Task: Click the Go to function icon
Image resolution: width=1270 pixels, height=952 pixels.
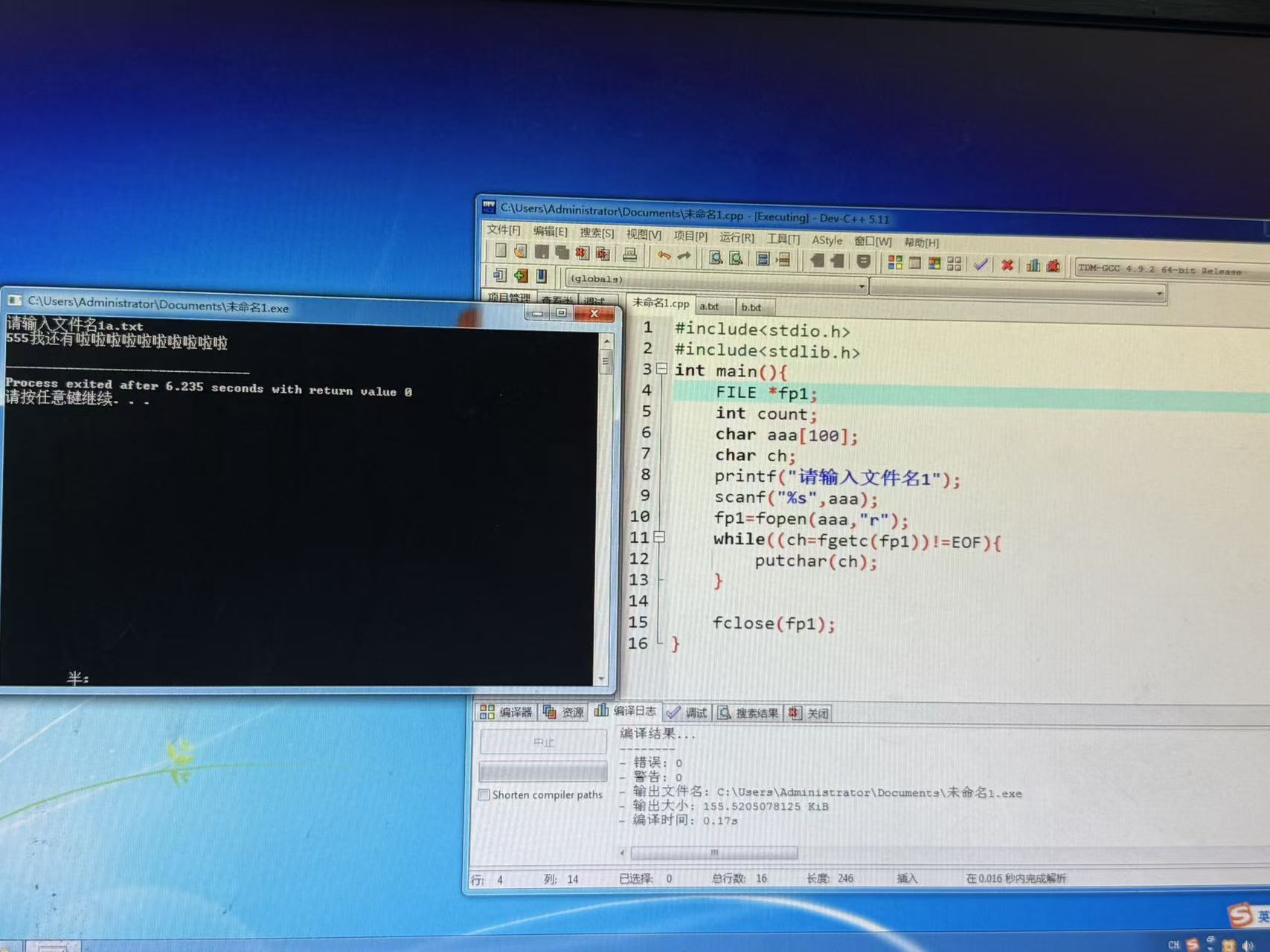Action: point(763,259)
